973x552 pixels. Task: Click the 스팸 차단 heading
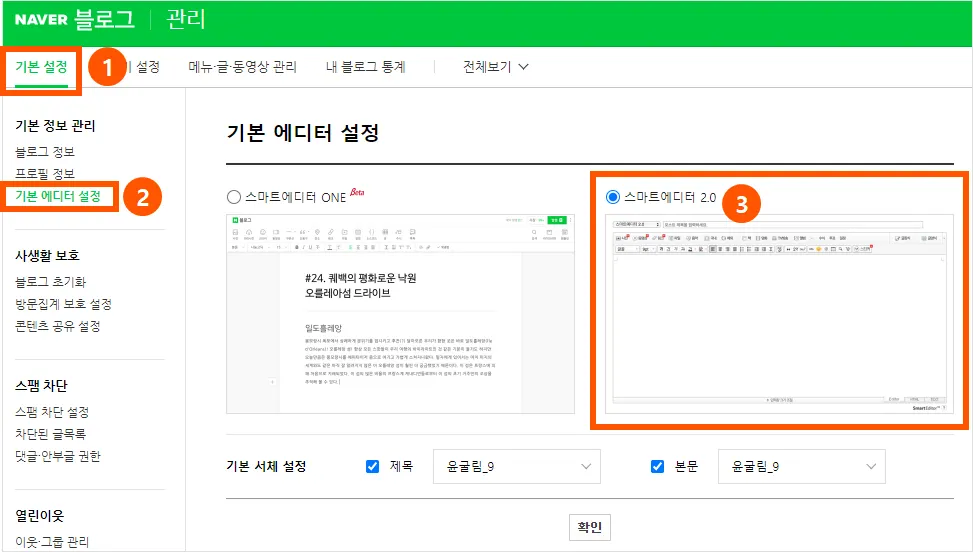pyautogui.click(x=41, y=386)
